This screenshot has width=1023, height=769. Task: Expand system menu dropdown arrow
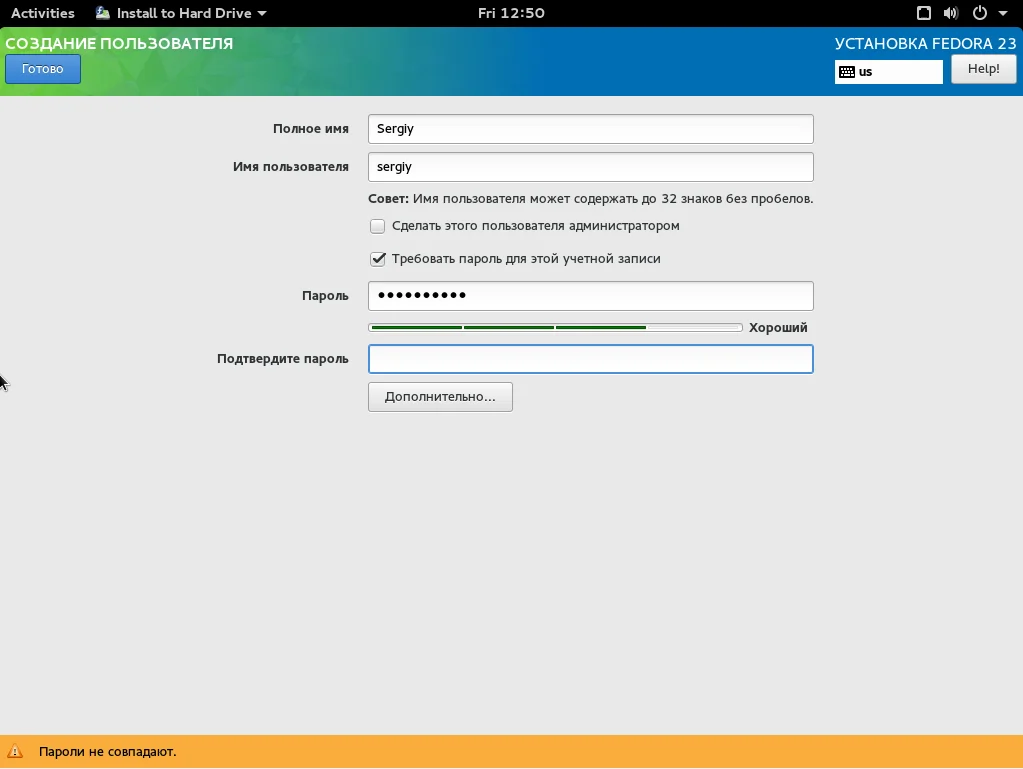(1003, 13)
